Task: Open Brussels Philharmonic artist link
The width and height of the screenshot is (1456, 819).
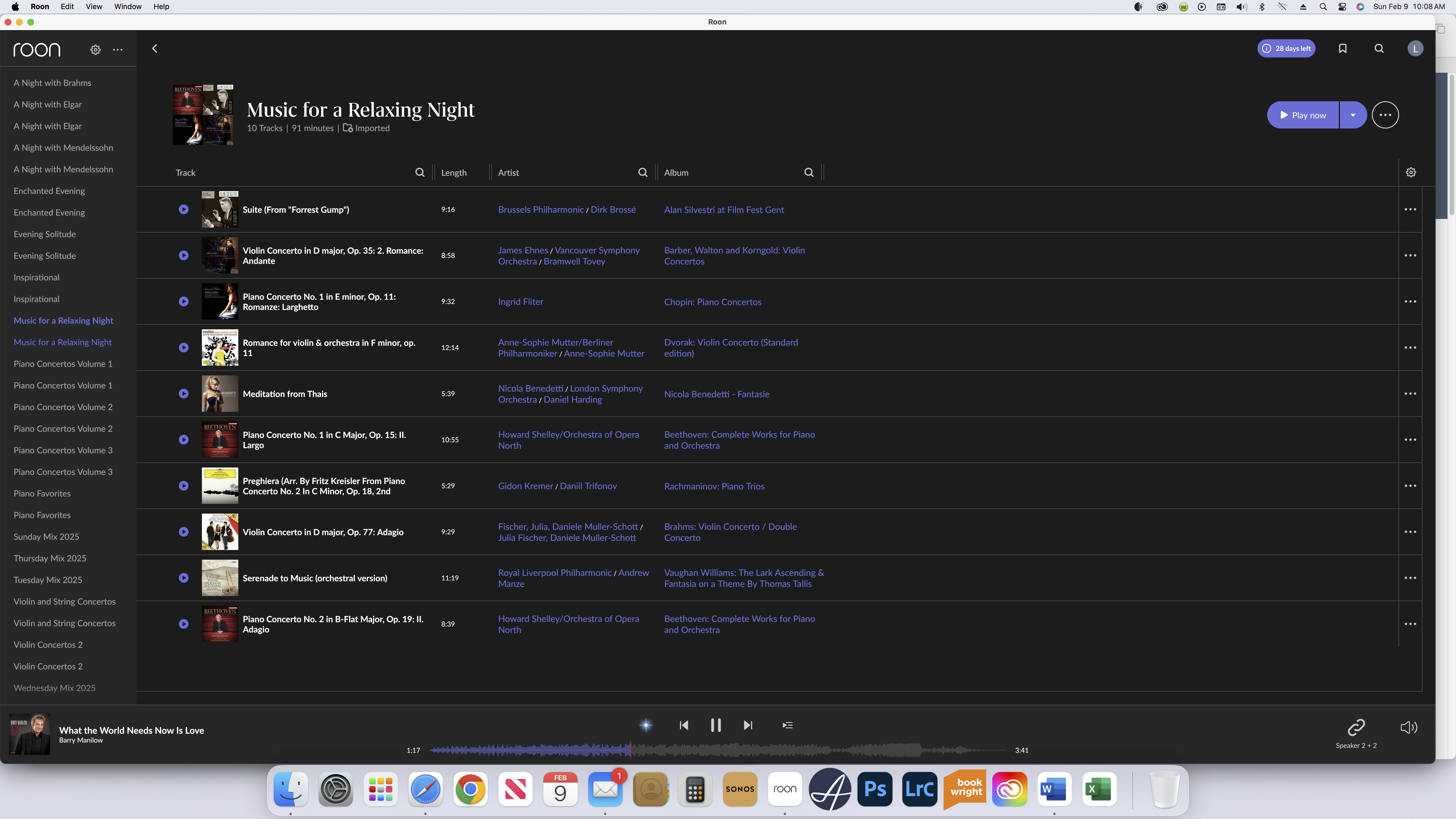Action: point(541,210)
